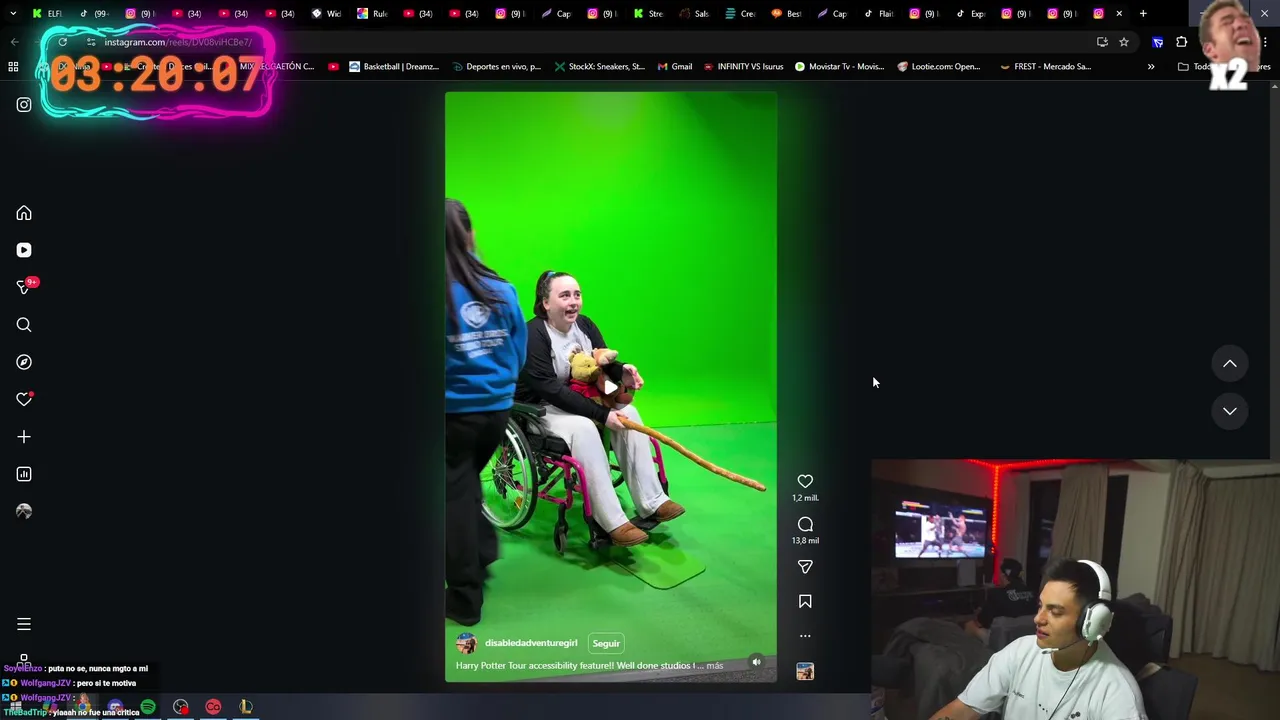The height and width of the screenshot is (720, 1280).
Task: Switch to the Stre browser tab
Action: [x=648, y=13]
